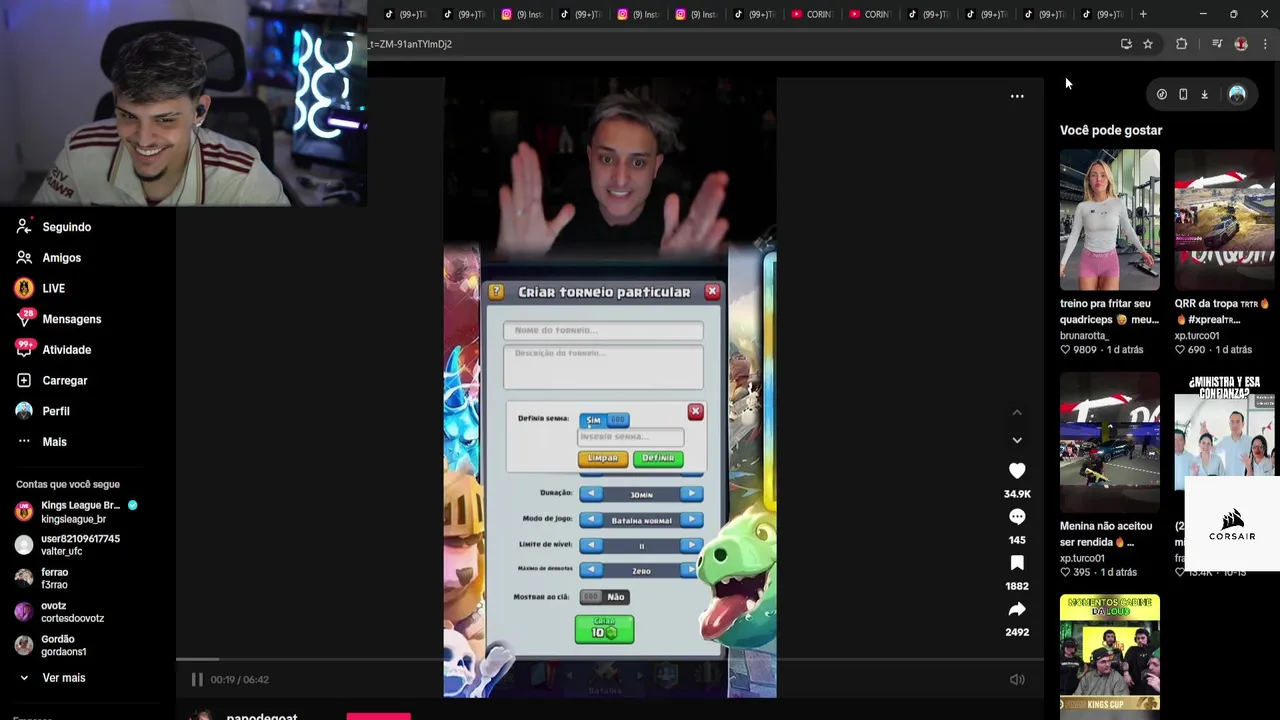Save video with the bookmark icon
The width and height of the screenshot is (1280, 720).
click(1017, 563)
